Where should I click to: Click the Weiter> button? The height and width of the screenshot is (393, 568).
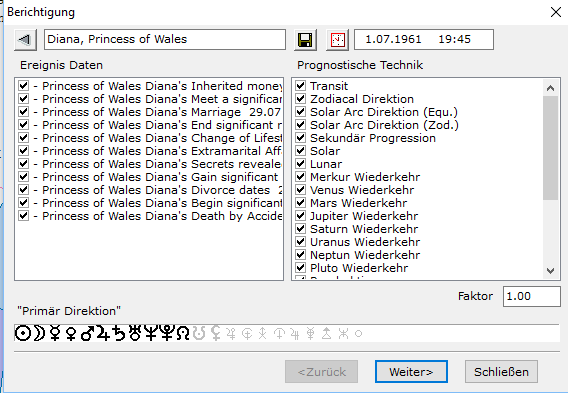pos(411,372)
